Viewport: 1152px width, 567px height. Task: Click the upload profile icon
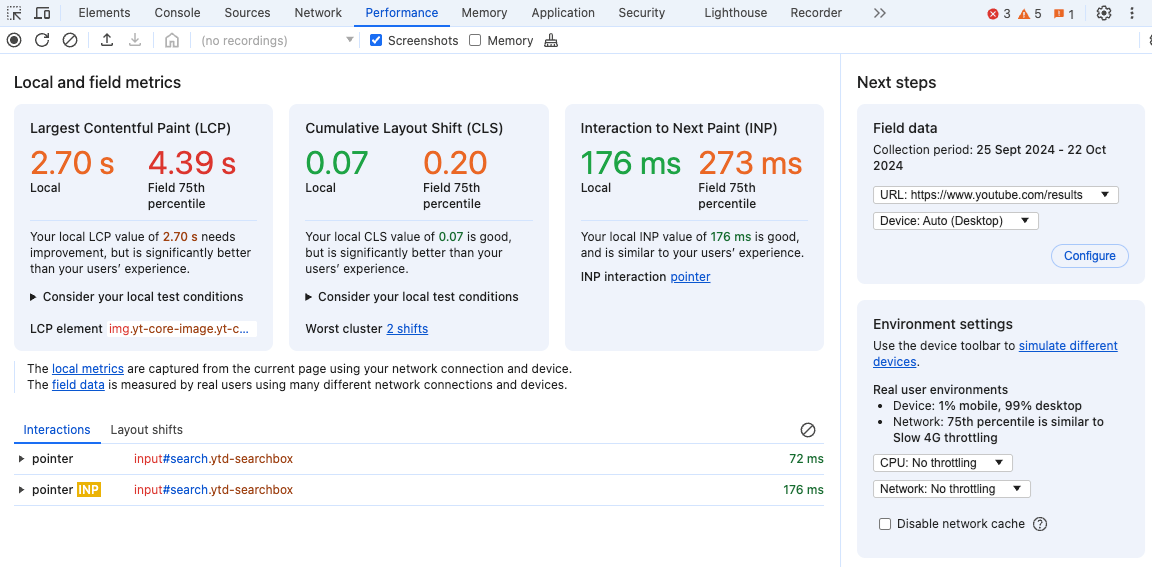coord(107,40)
